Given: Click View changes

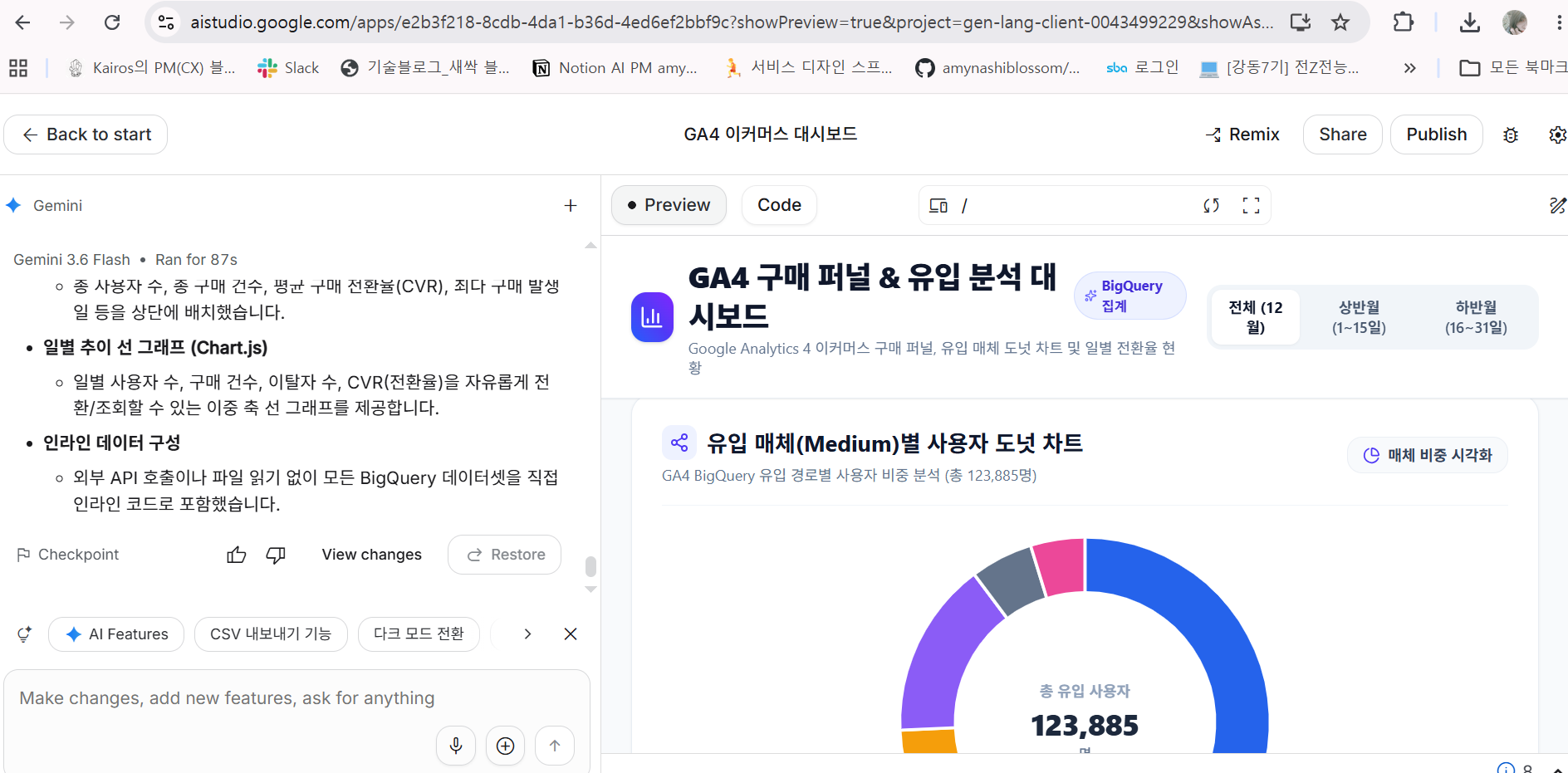Looking at the screenshot, I should (372, 555).
